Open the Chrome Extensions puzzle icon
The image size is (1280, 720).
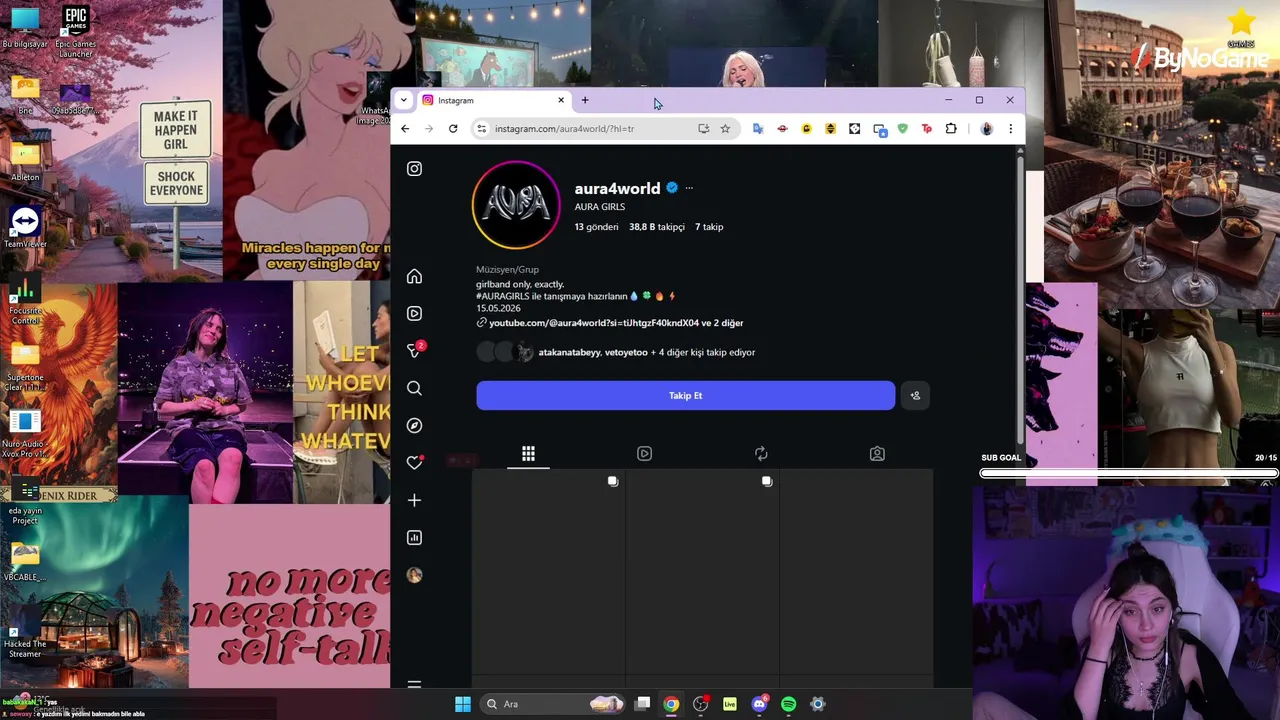pos(951,128)
